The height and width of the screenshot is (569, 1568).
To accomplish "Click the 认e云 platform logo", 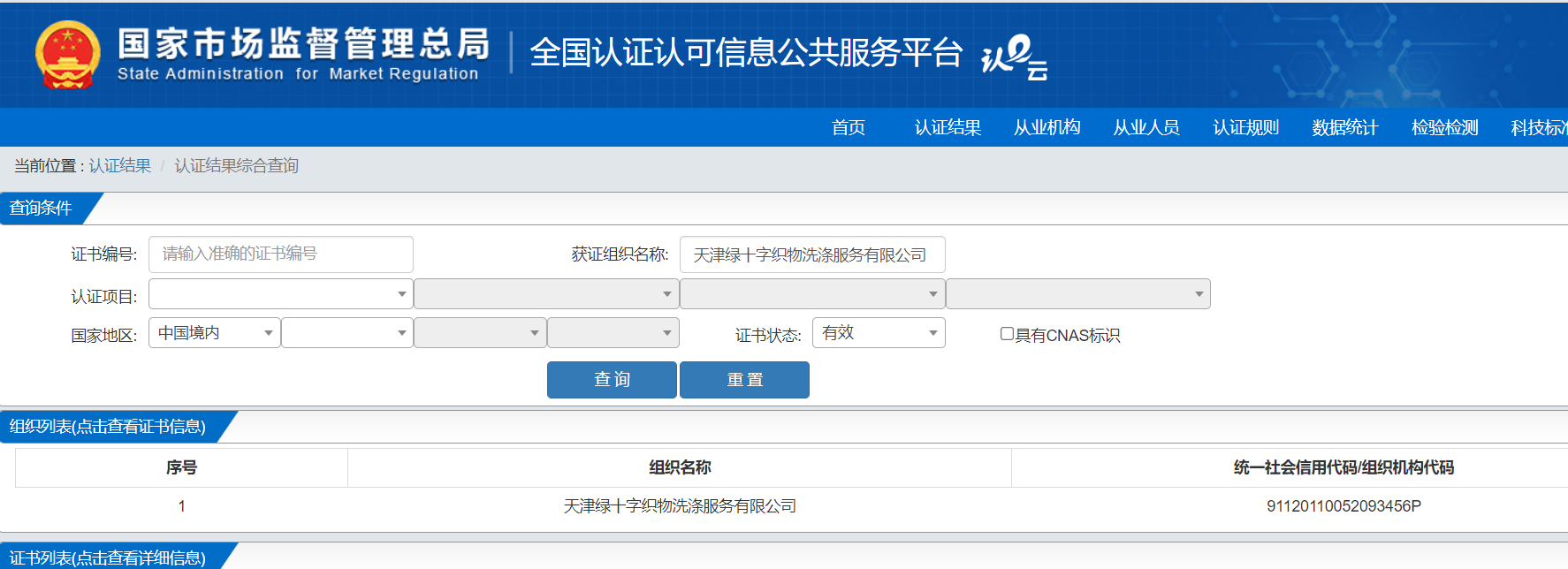I will pyautogui.click(x=1014, y=57).
